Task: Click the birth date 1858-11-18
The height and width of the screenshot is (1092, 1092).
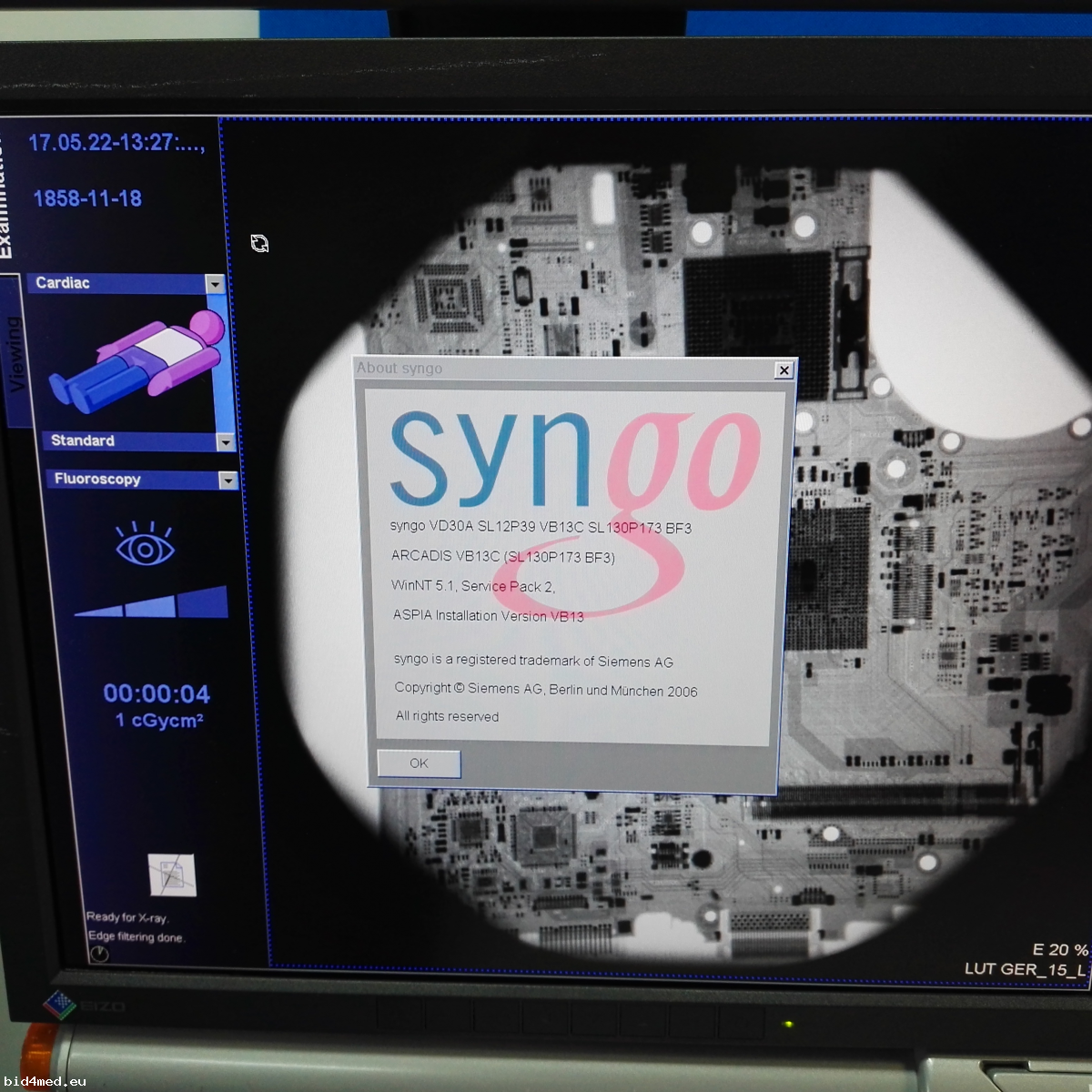Action: 87,198
